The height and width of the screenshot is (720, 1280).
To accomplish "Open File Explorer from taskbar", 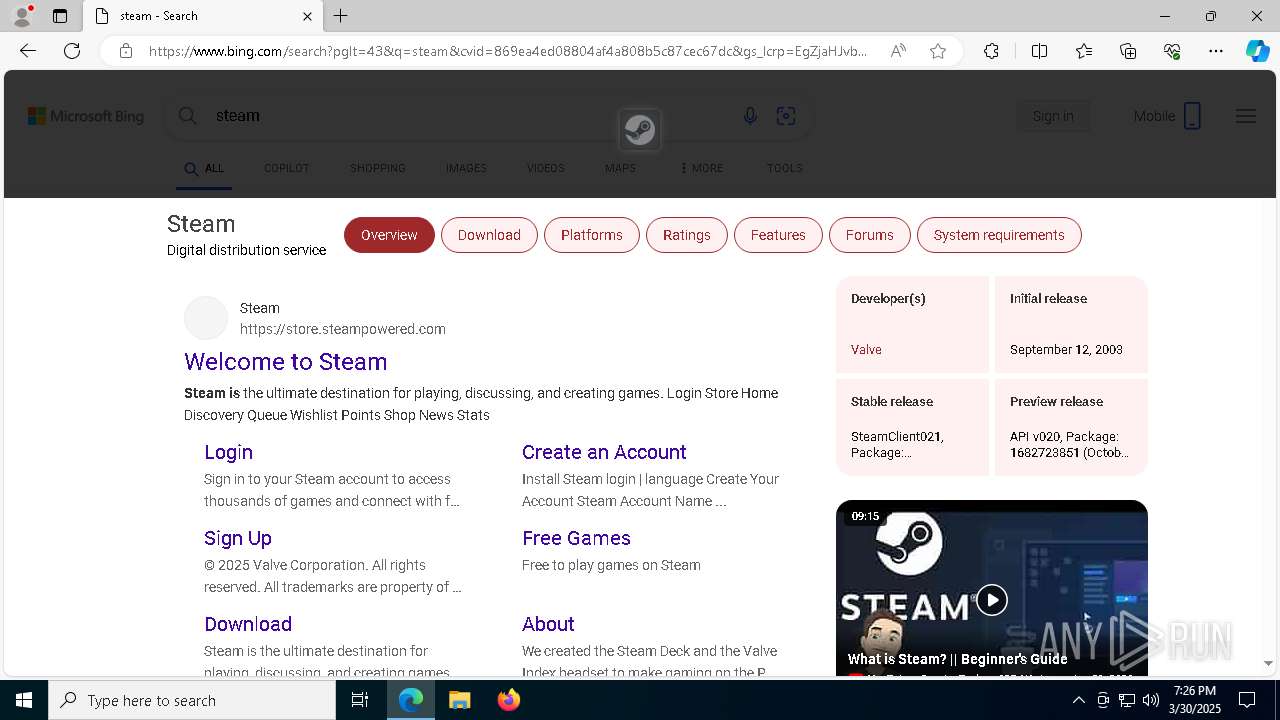I will coord(459,700).
